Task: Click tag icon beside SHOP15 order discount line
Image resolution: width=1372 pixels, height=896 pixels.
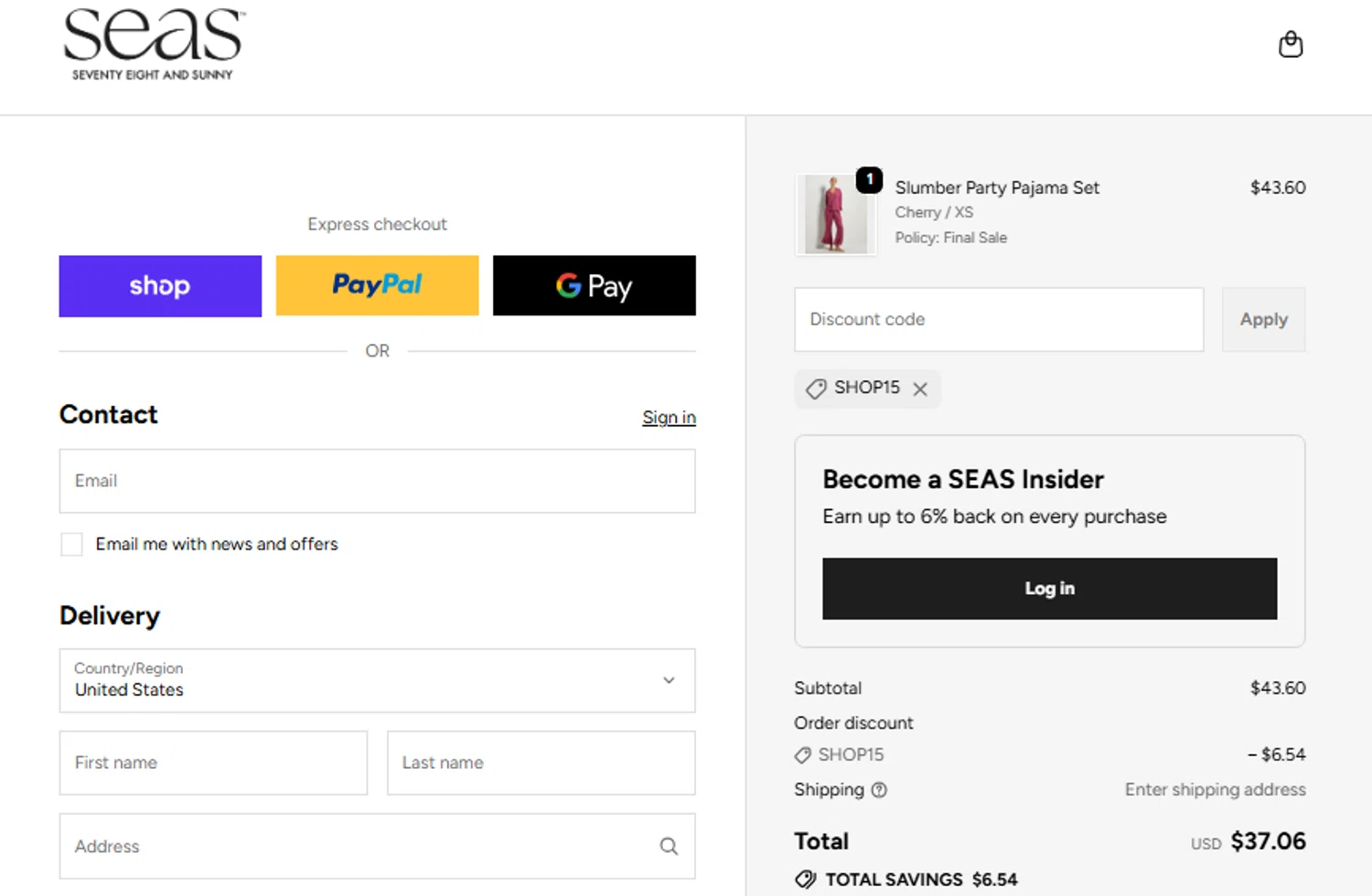Action: (802, 755)
